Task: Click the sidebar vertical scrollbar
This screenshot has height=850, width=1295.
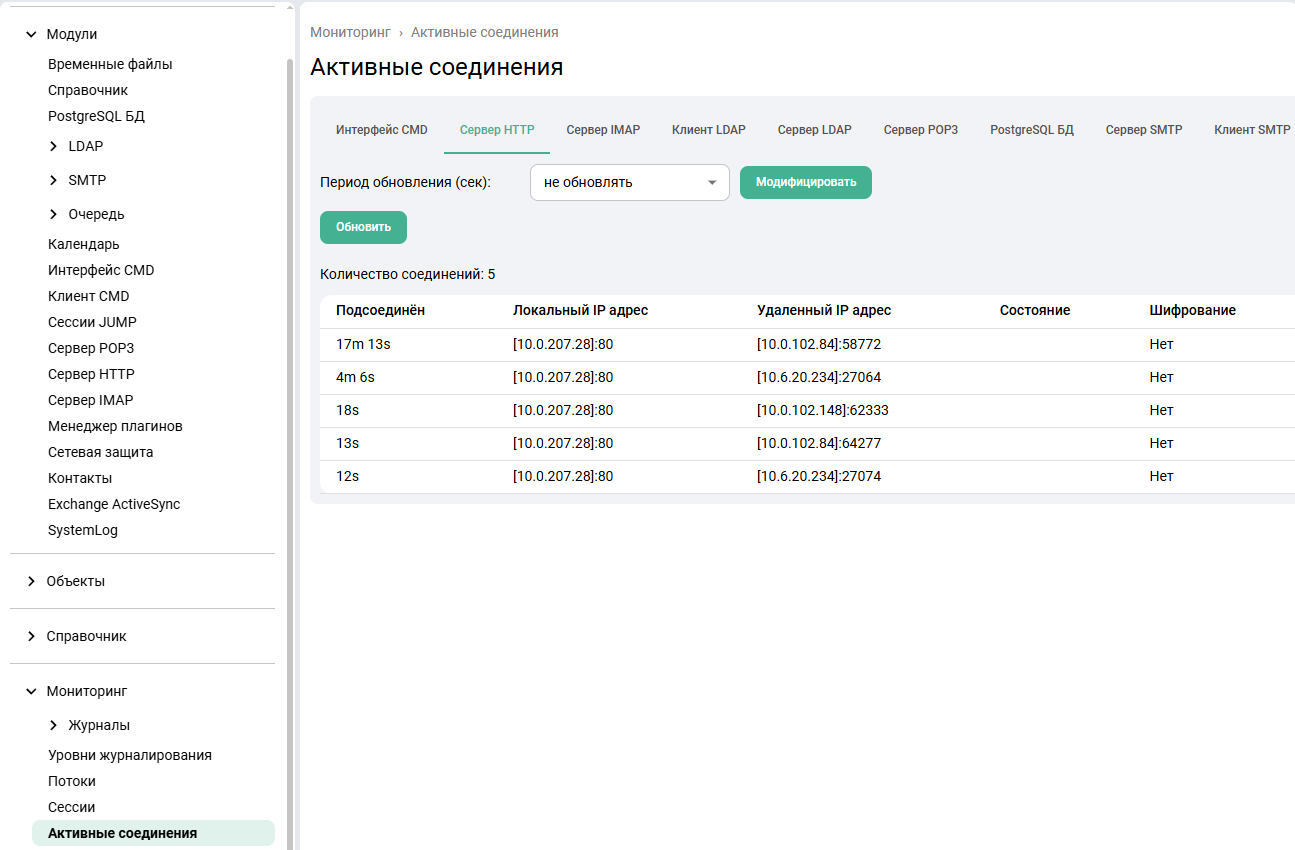Action: (290, 400)
